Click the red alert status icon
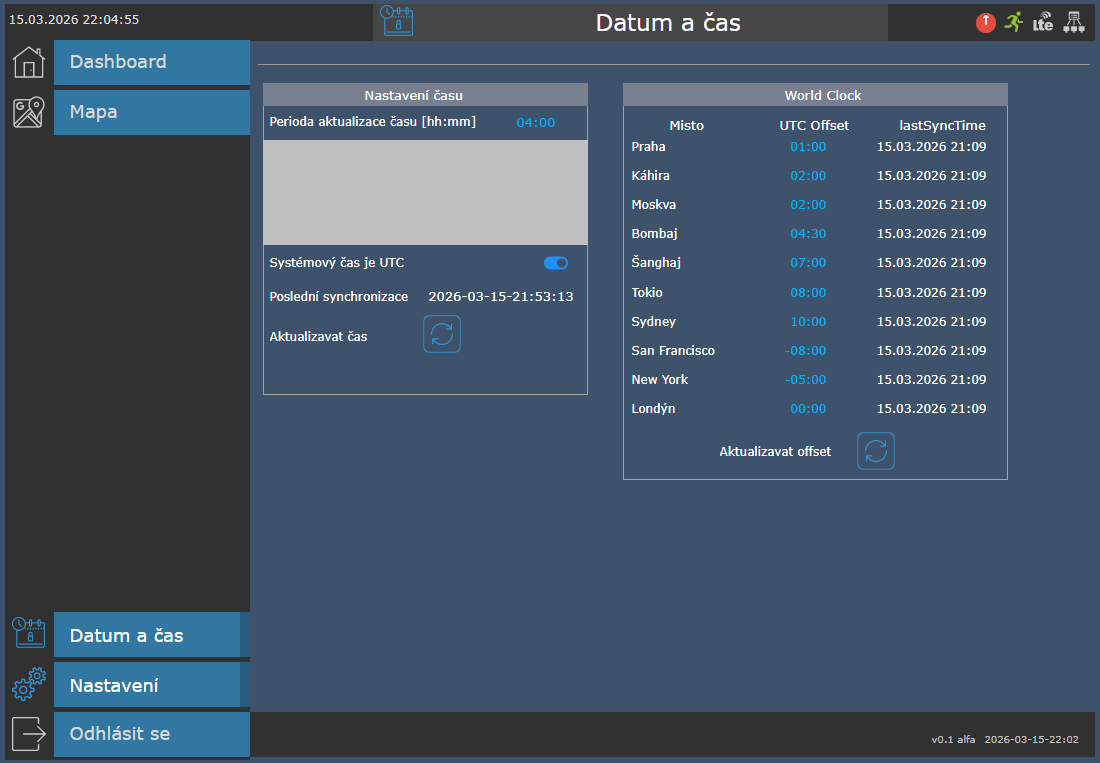The width and height of the screenshot is (1100, 763). [x=986, y=22]
